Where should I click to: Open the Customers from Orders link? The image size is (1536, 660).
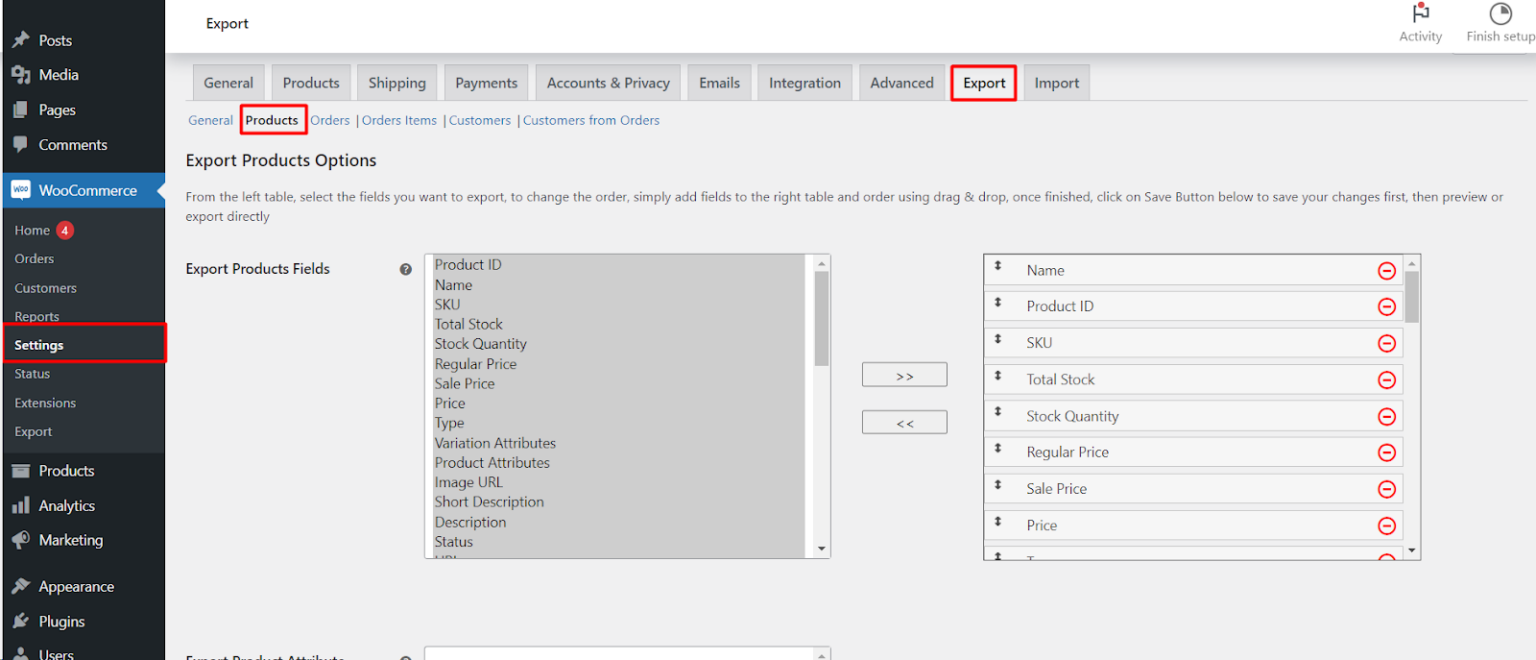pyautogui.click(x=591, y=119)
